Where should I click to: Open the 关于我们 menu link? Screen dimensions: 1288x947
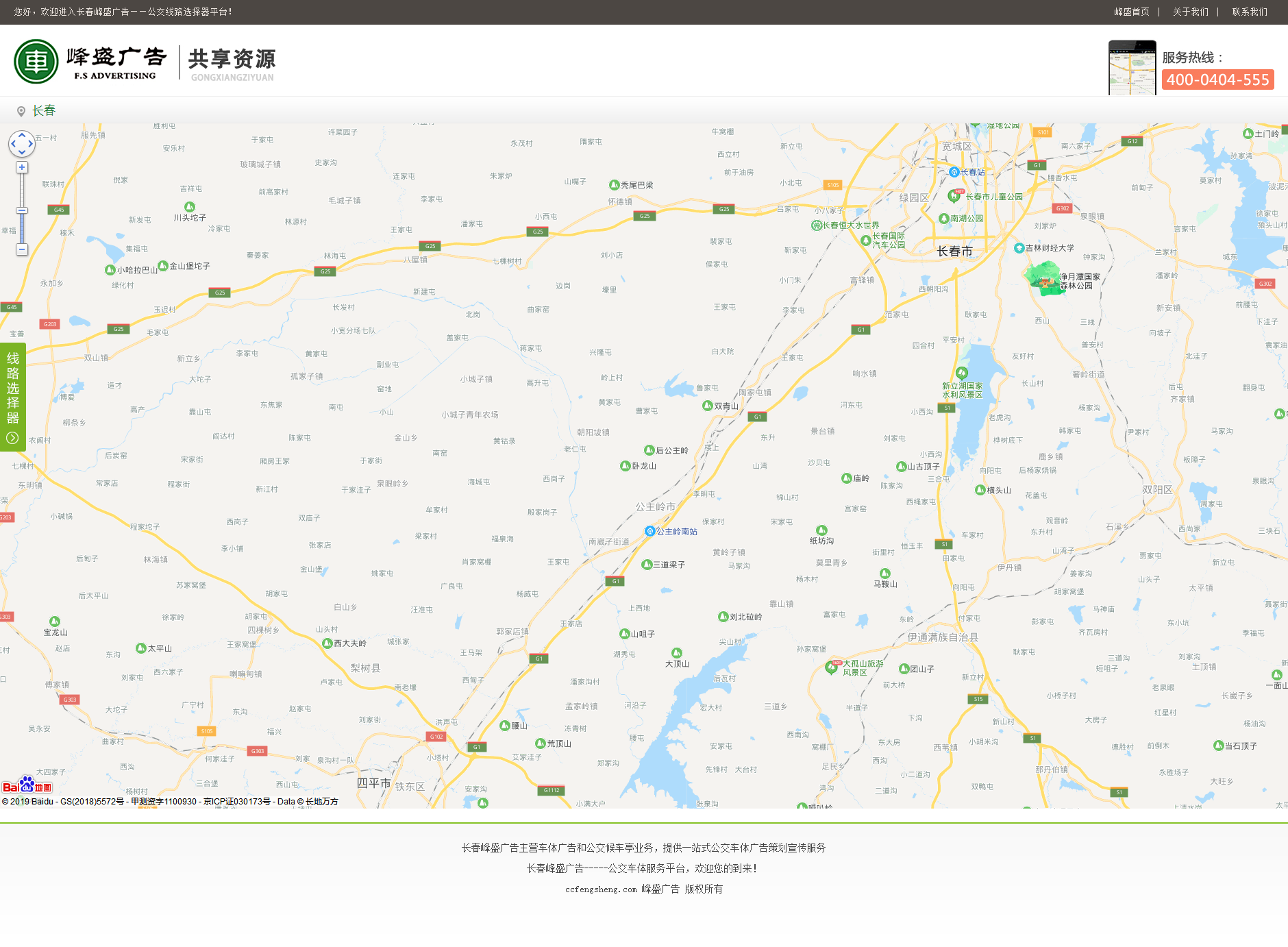click(x=1190, y=12)
